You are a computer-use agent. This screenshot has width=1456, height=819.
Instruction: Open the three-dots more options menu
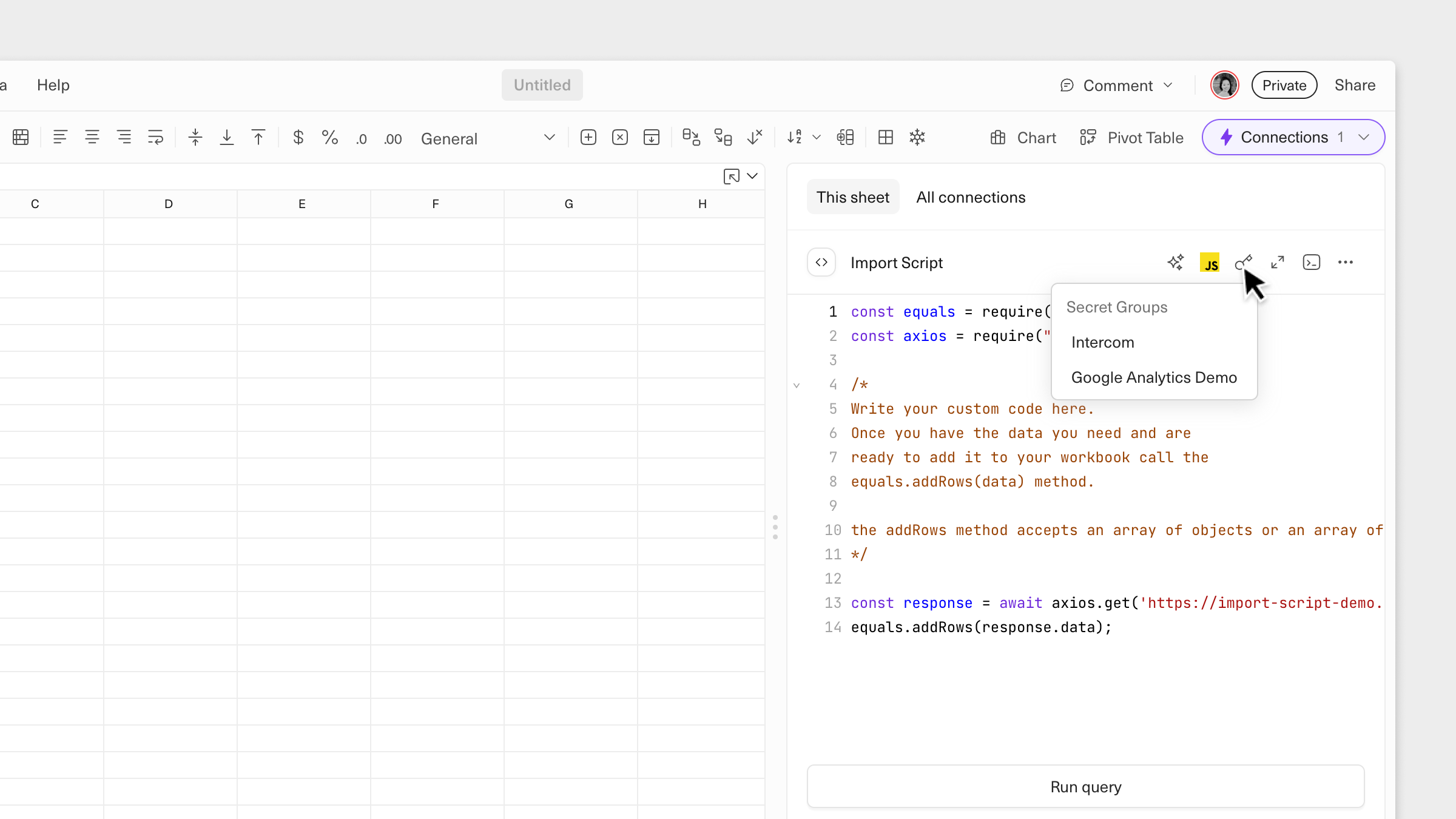[1346, 262]
